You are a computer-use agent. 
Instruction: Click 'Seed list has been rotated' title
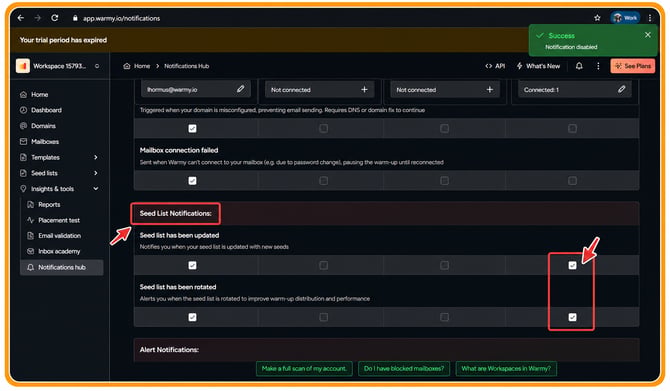point(178,287)
